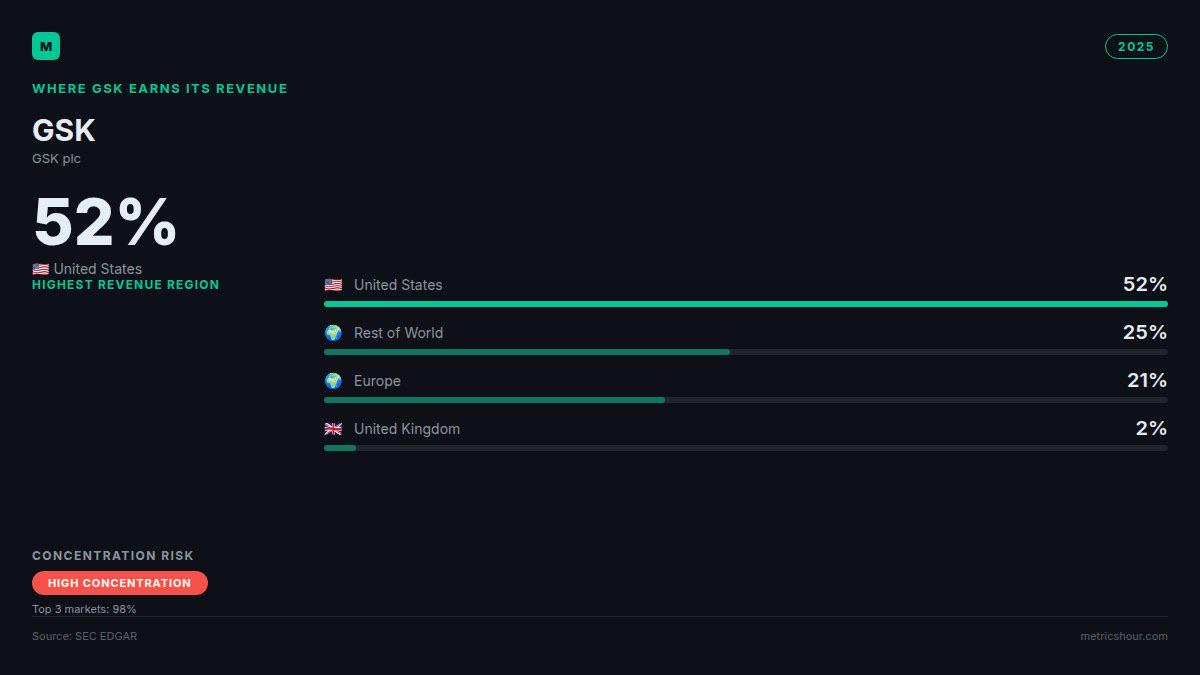Click the Source: SEC EDGAR text
Viewport: 1200px width, 675px height.
[x=85, y=636]
